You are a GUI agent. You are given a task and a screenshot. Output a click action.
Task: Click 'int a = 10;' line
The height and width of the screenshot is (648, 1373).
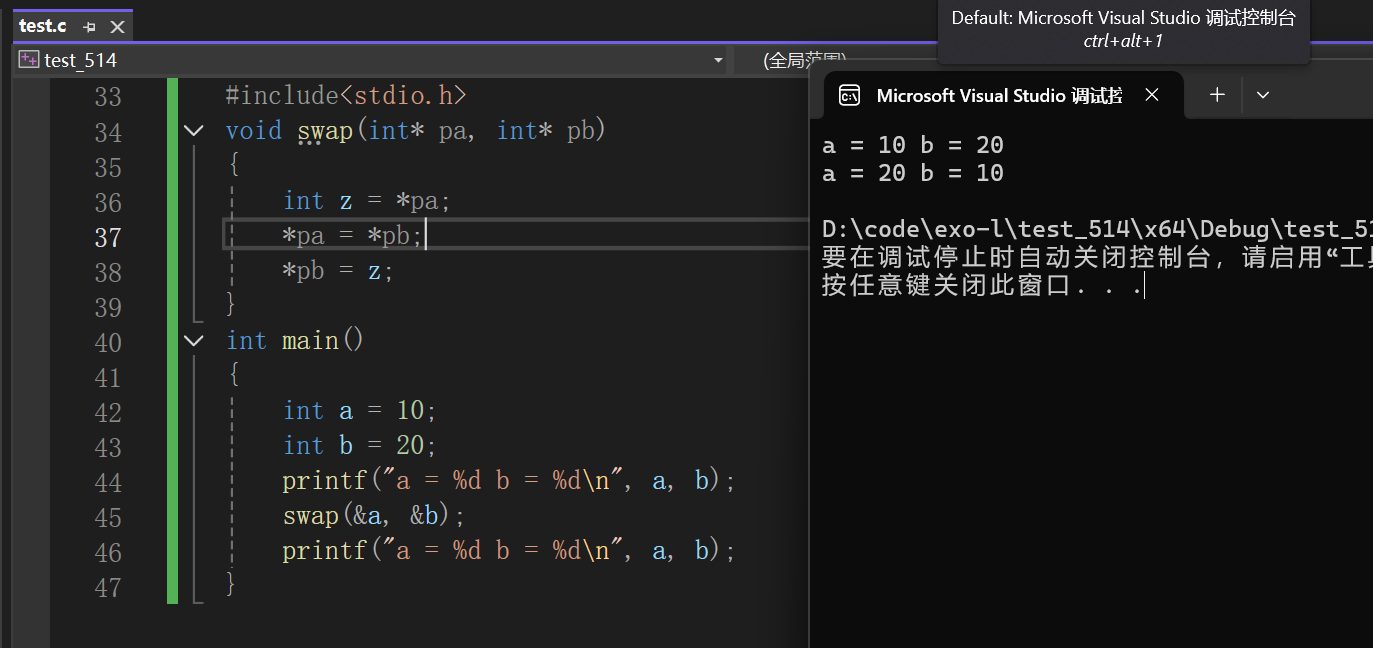(360, 411)
